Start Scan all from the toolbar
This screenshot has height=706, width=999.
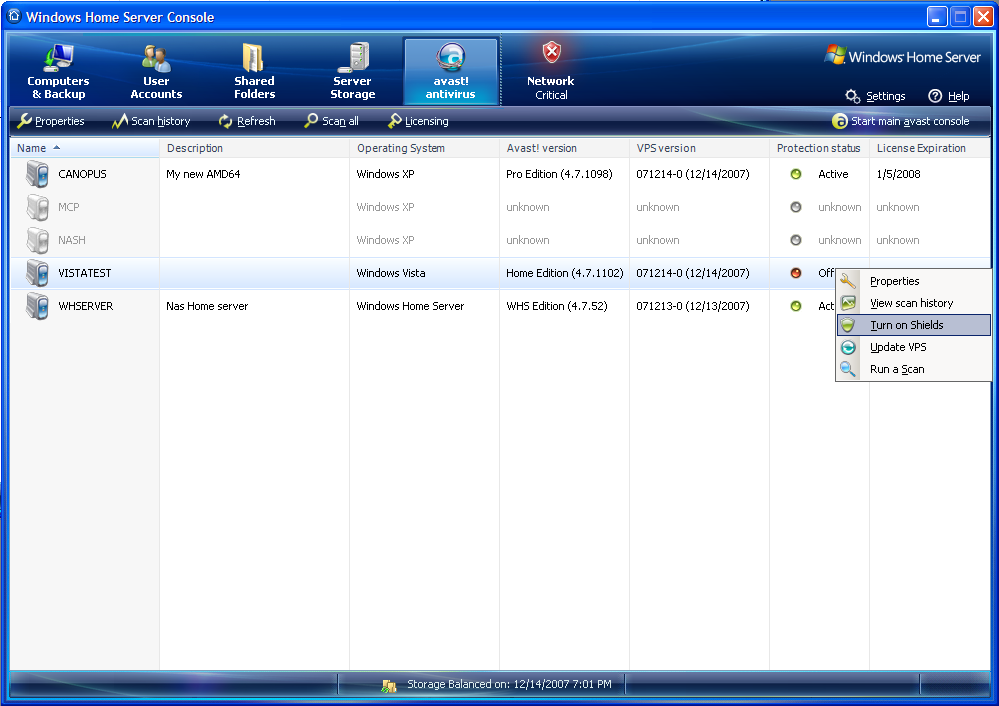331,121
